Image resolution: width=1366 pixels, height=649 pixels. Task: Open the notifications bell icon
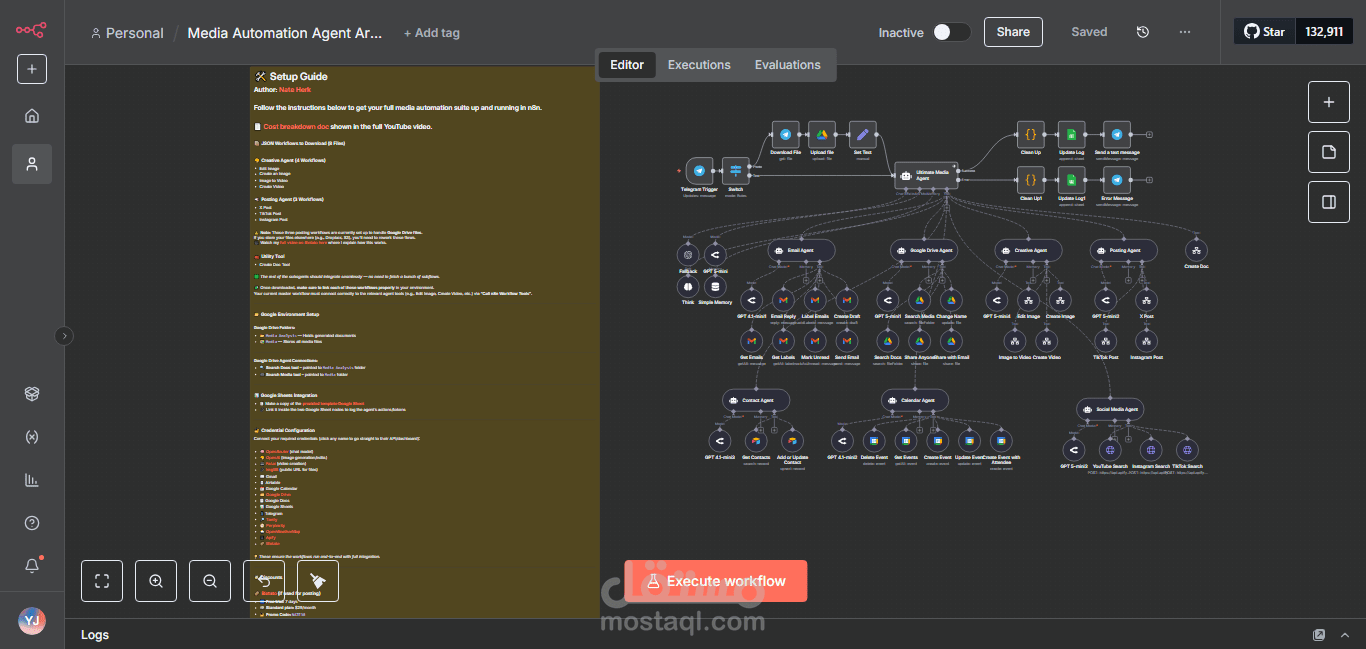[32, 566]
